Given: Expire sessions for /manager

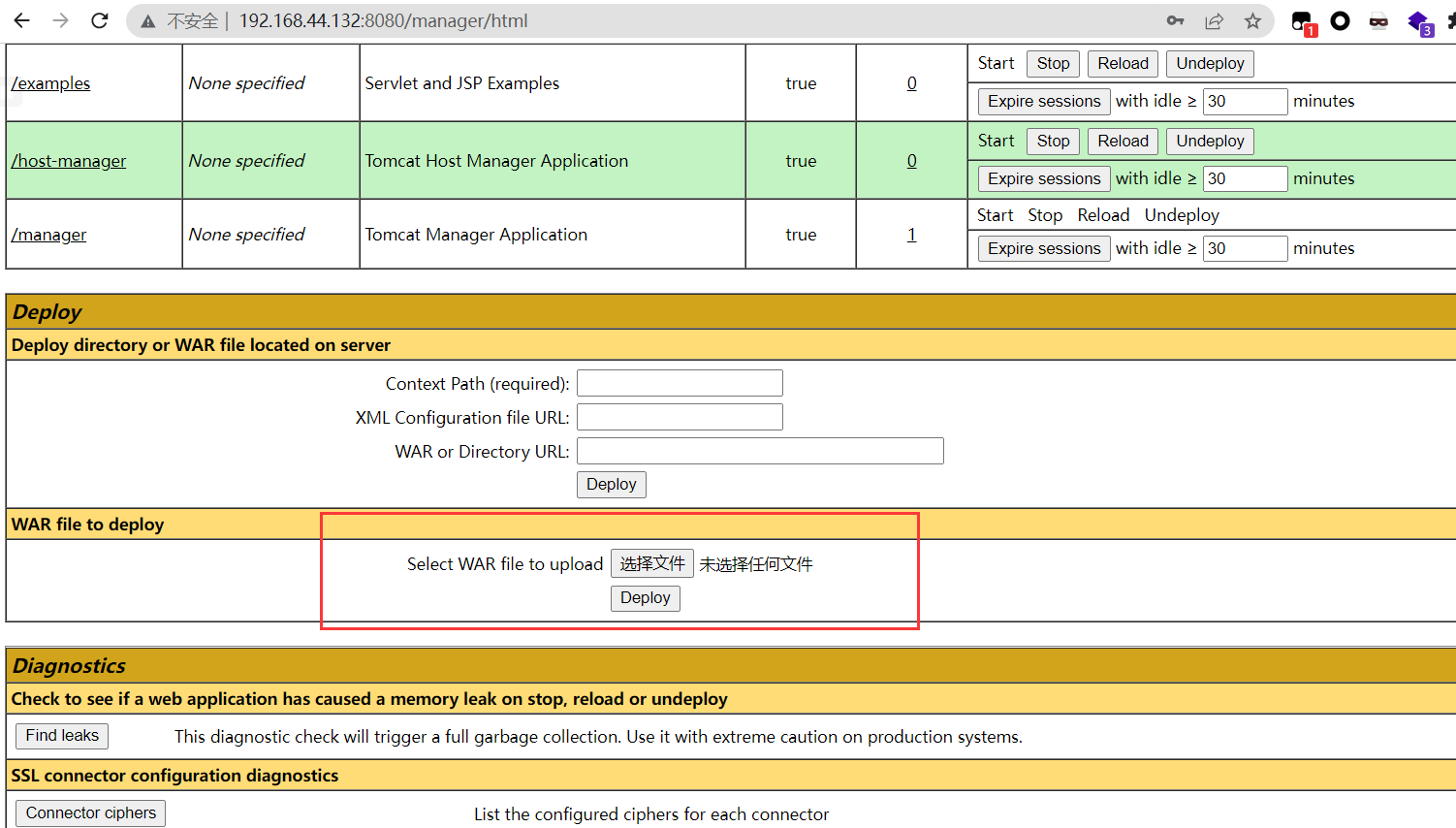Looking at the screenshot, I should 1044,248.
